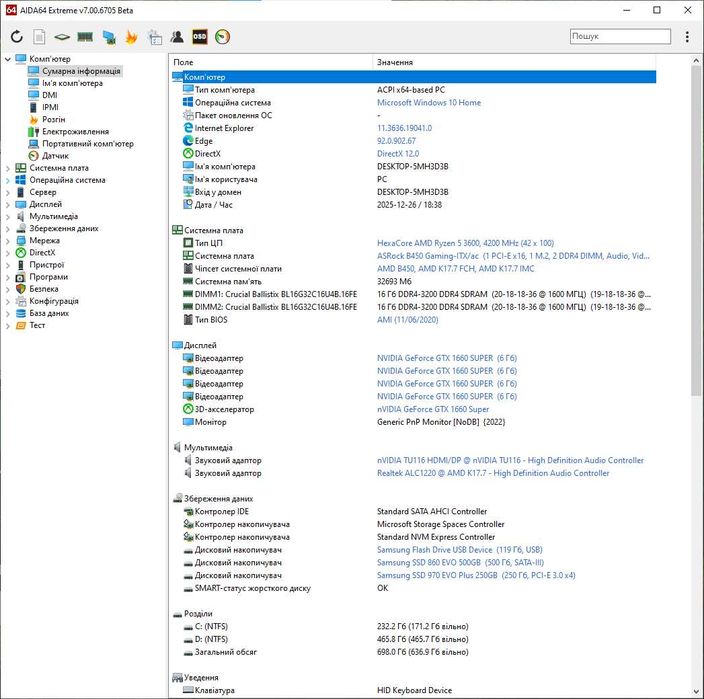Collapse the Комп'ютер tree node
Image resolution: width=704 pixels, height=699 pixels.
[x=8, y=59]
